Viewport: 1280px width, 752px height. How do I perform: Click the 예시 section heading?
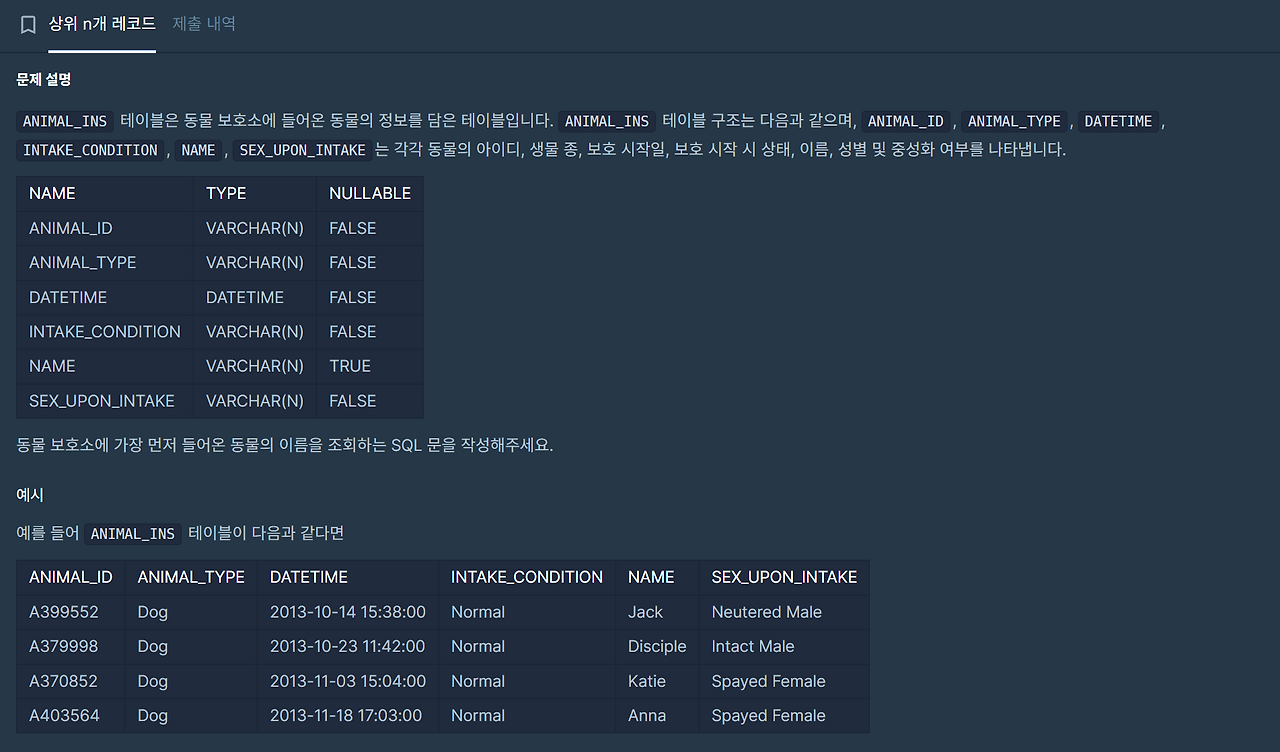tap(27, 494)
